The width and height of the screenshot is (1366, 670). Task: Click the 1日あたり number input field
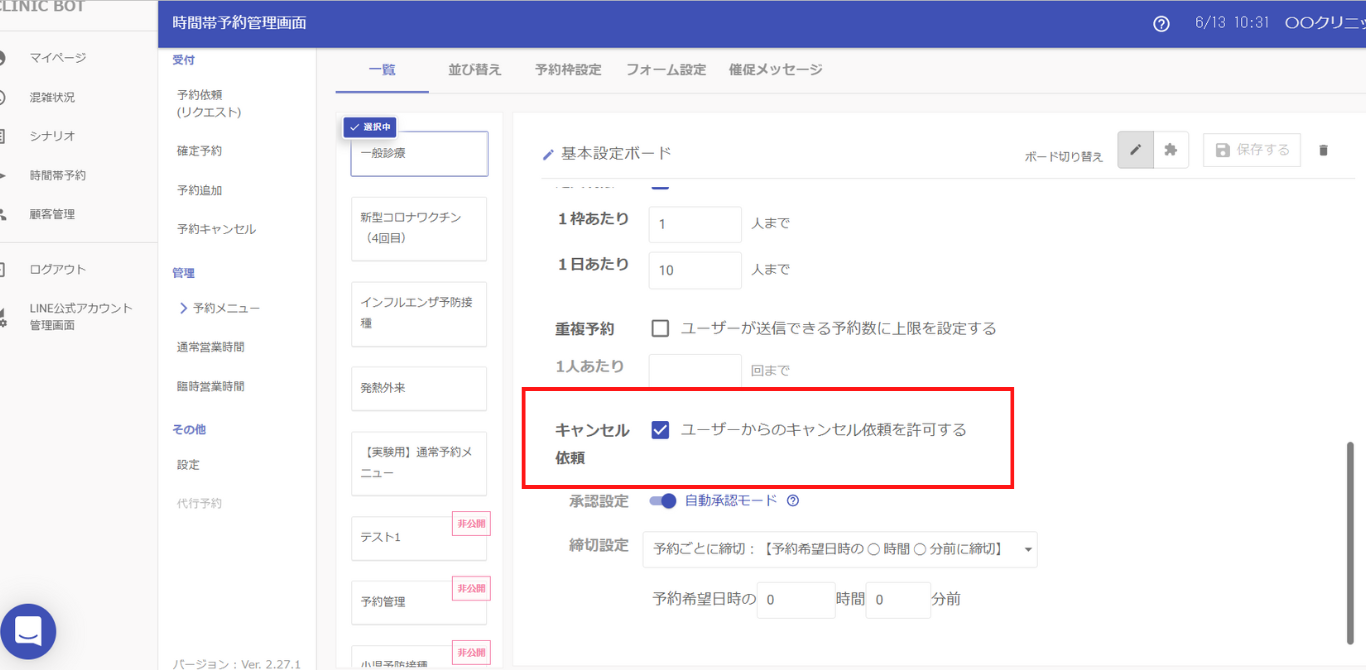click(695, 270)
